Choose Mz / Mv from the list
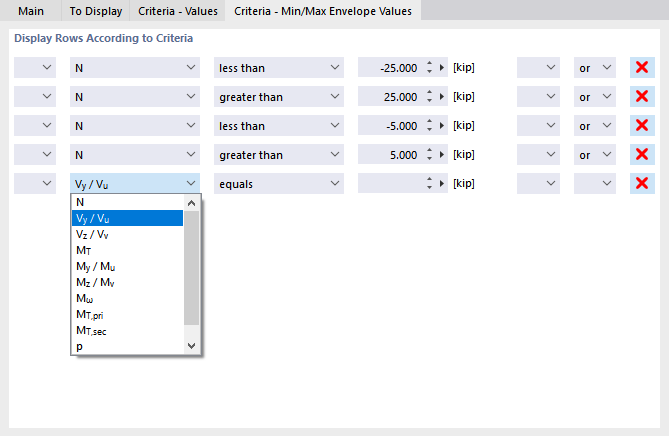The height and width of the screenshot is (436, 669). pyautogui.click(x=128, y=282)
